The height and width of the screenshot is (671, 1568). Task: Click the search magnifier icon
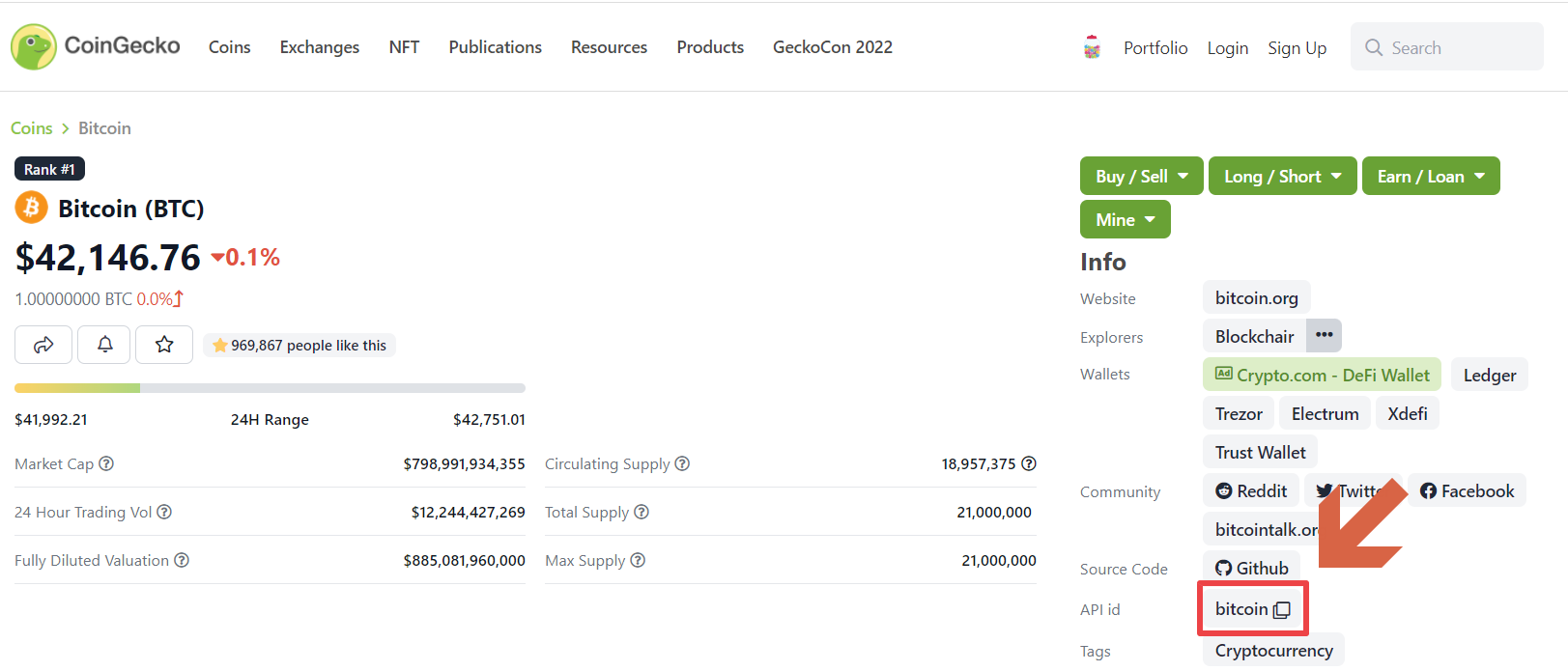[1374, 47]
